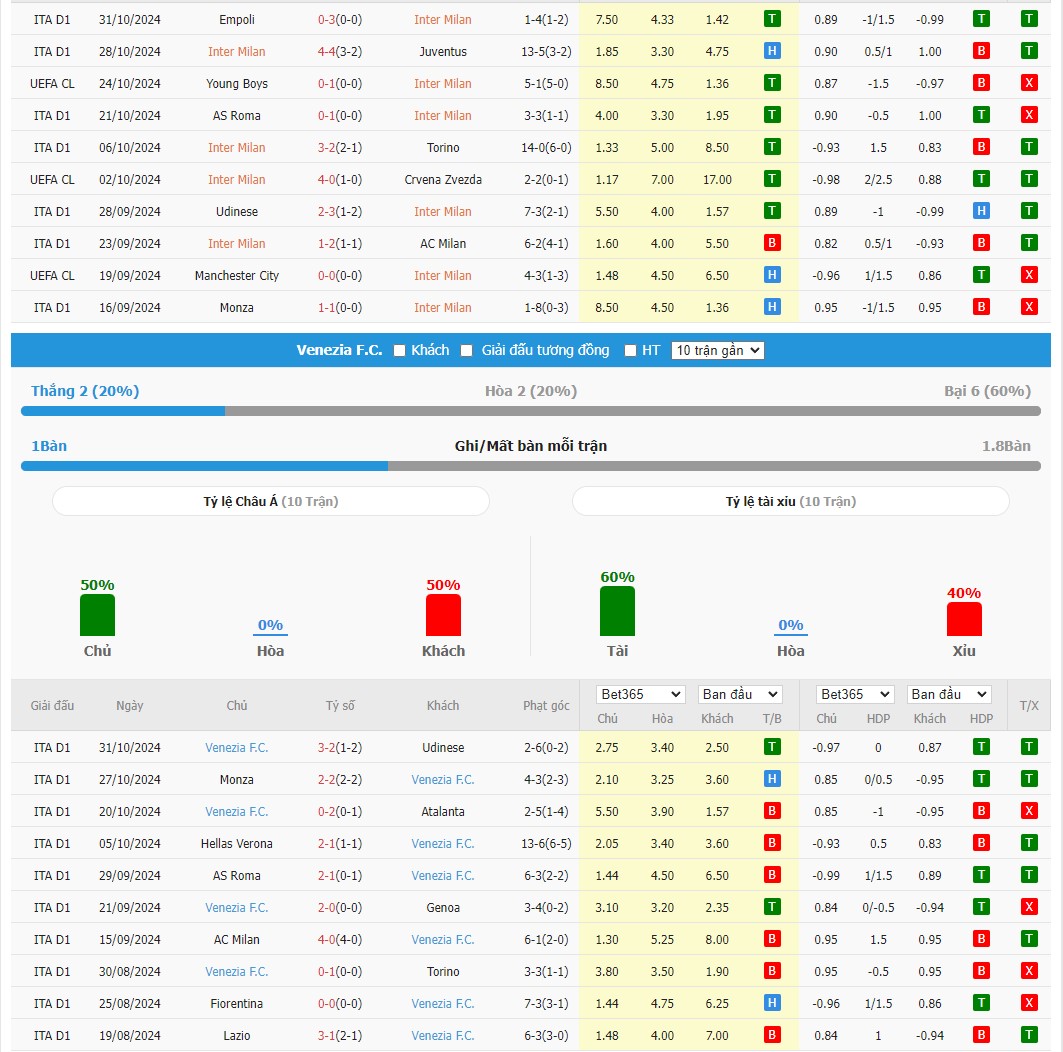Click red B badge in Juventus 28/10/2024 row
The height and width of the screenshot is (1052, 1063).
click(x=980, y=51)
